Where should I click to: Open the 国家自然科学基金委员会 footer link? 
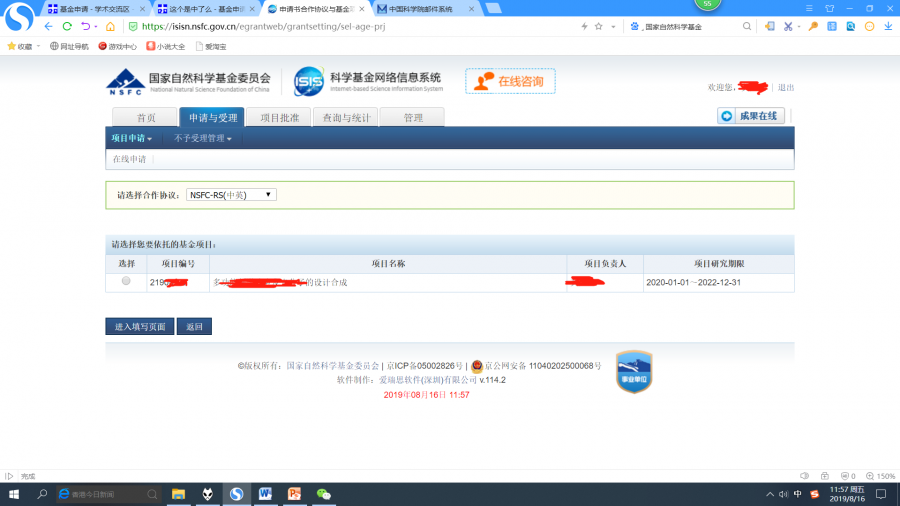tap(333, 366)
